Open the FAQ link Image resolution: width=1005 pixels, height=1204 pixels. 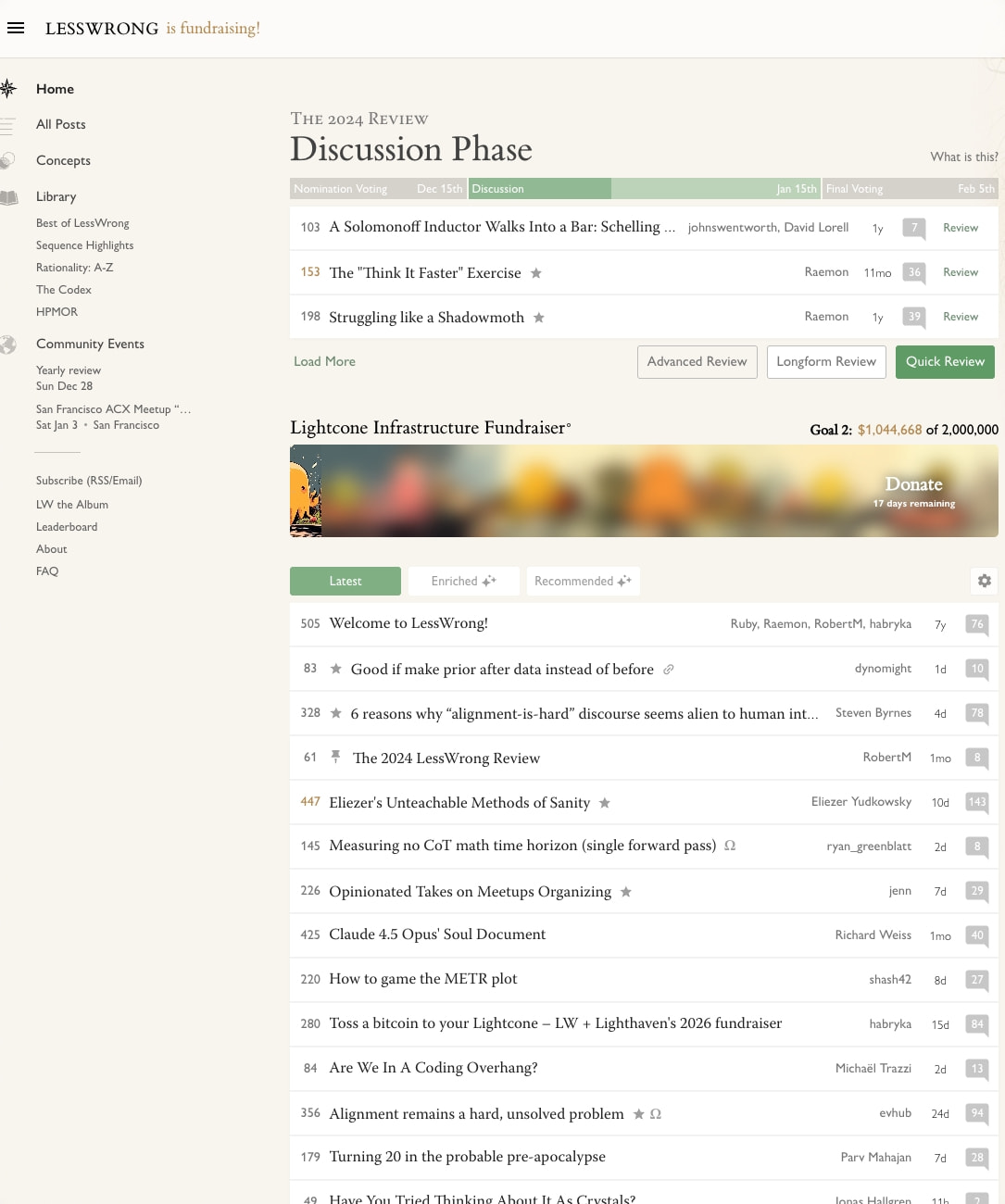(x=47, y=571)
